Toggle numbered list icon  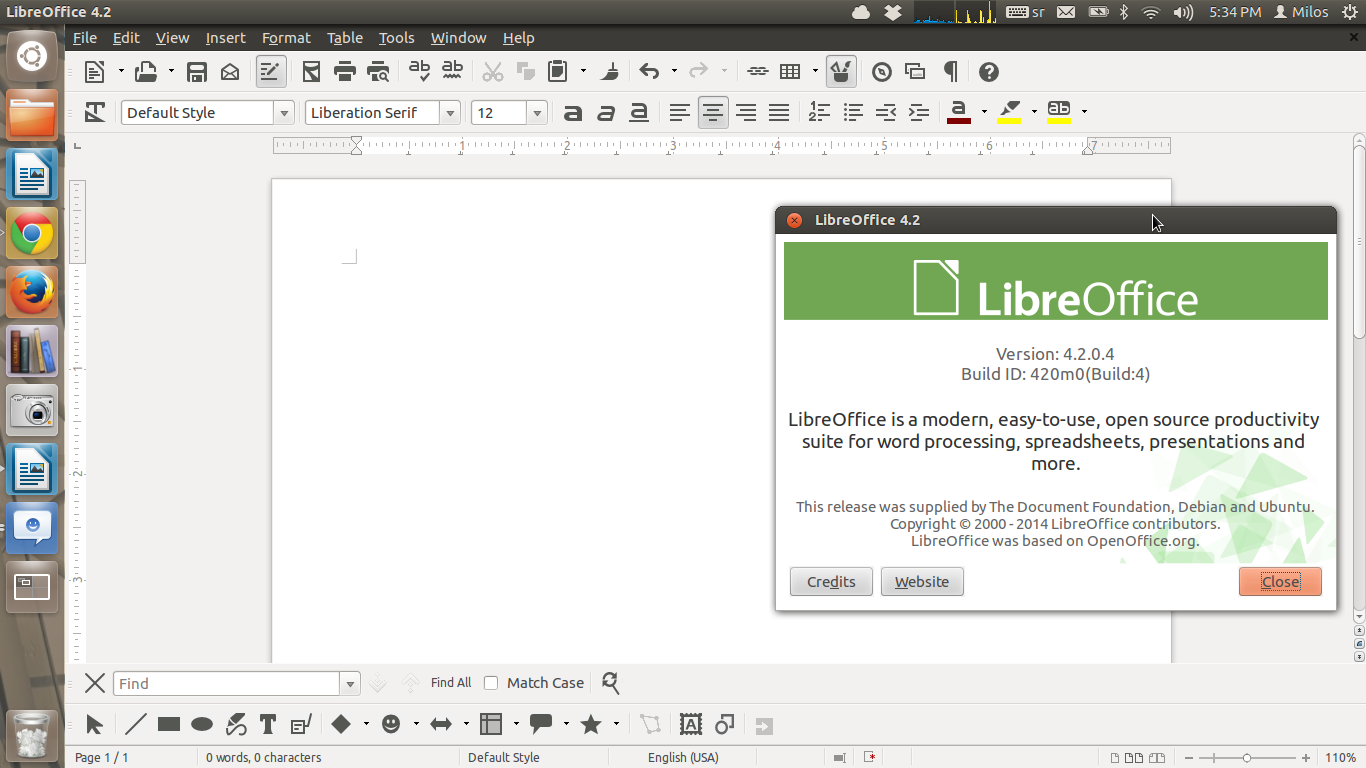819,112
